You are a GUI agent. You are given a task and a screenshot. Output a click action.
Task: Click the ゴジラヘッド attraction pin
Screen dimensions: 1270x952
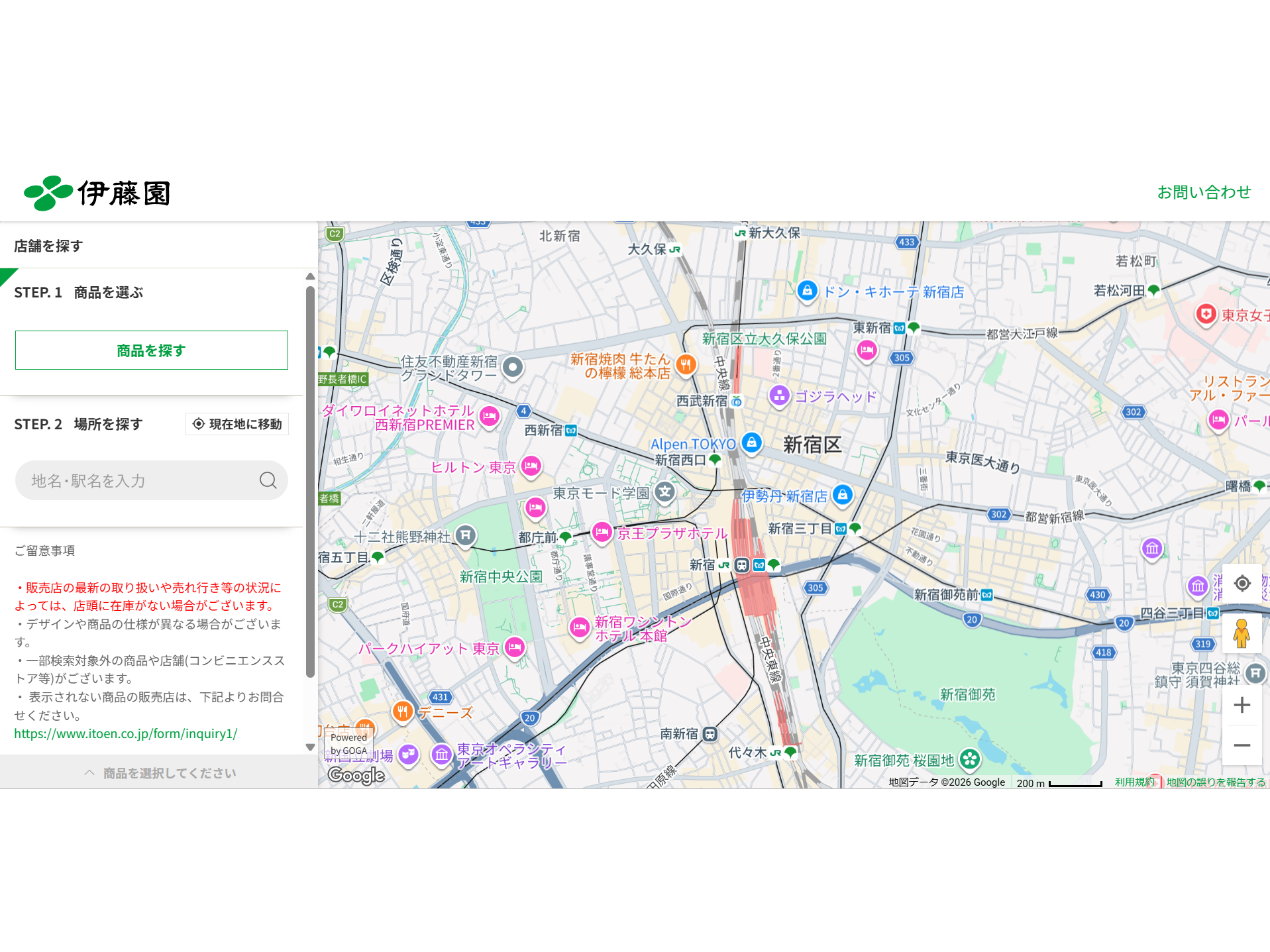pyautogui.click(x=780, y=396)
